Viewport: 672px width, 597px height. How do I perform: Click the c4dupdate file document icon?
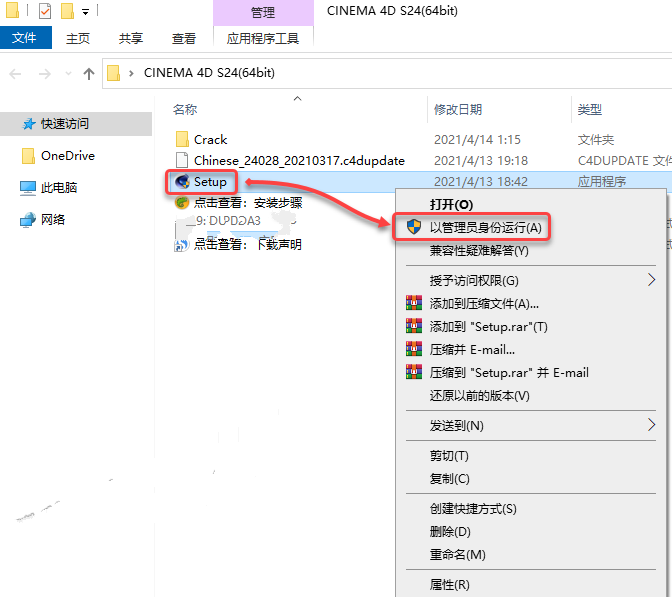(x=182, y=160)
